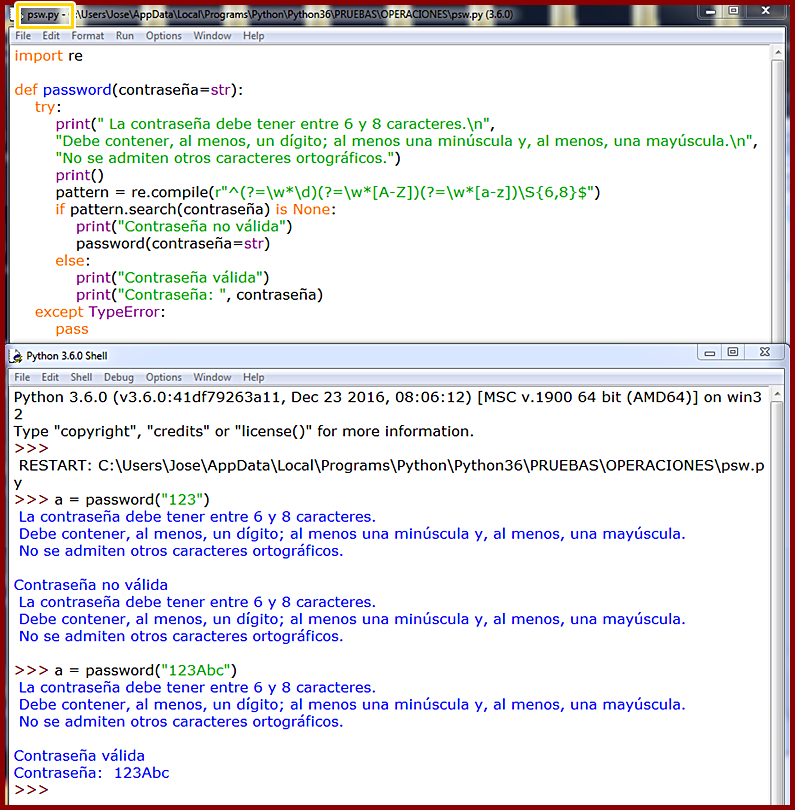This screenshot has height=810, width=795.
Task: Open Debug menu in Python Shell window
Action: [118, 377]
